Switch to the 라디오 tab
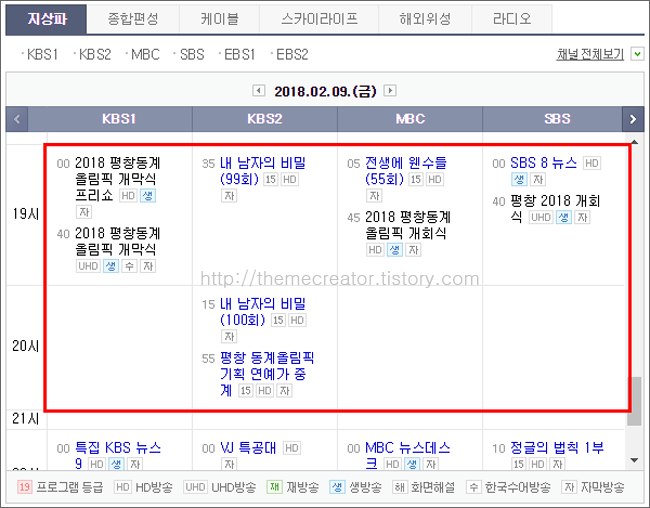 (512, 19)
